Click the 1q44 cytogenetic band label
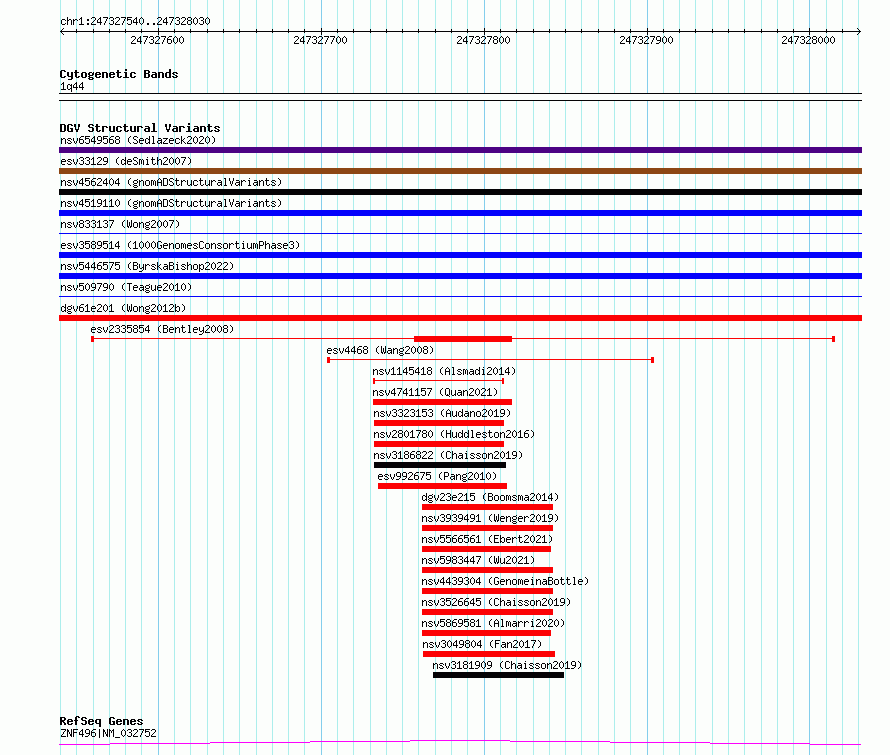This screenshot has width=890, height=755. tap(72, 87)
